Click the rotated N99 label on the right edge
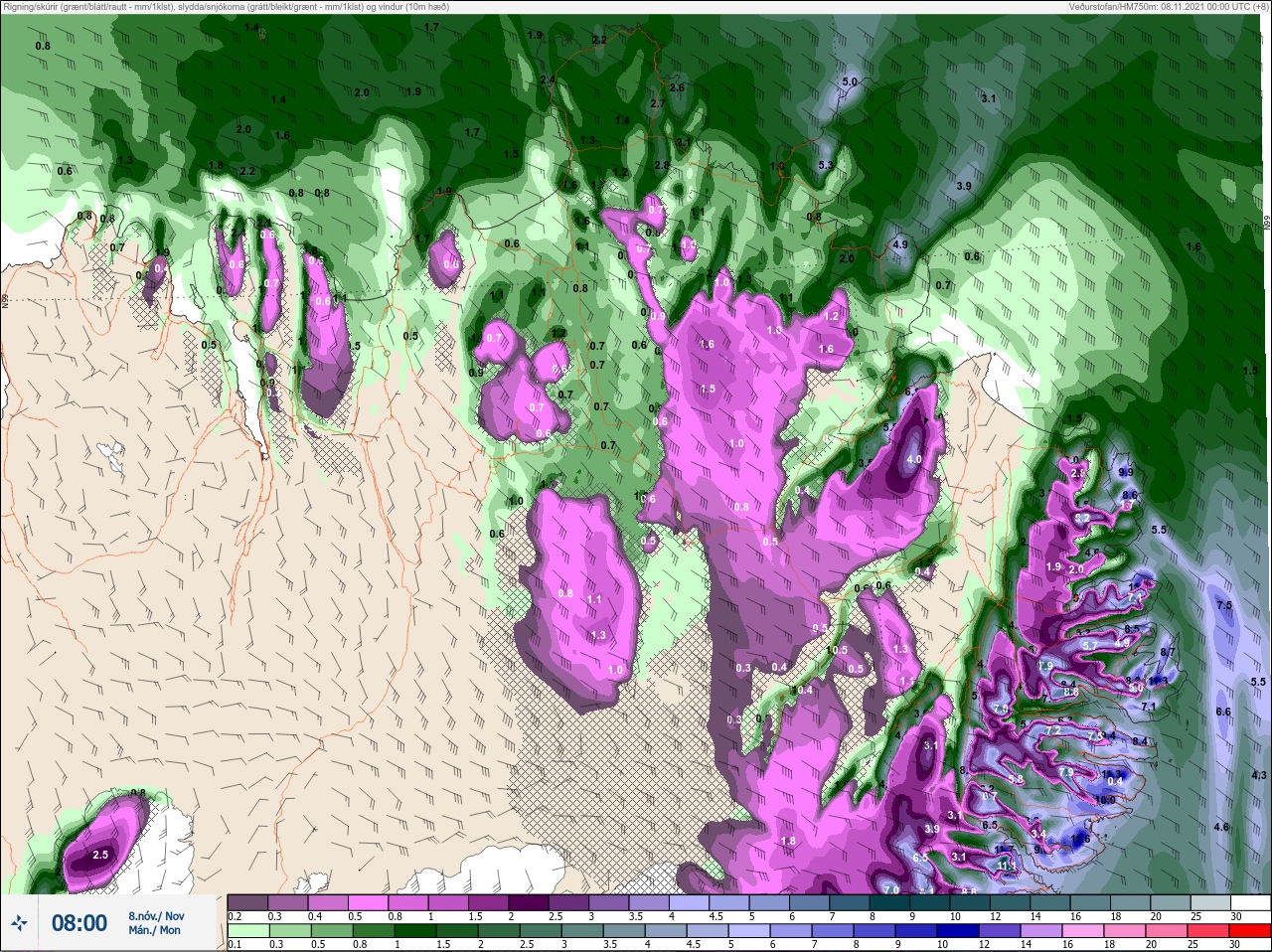 click(x=1267, y=225)
